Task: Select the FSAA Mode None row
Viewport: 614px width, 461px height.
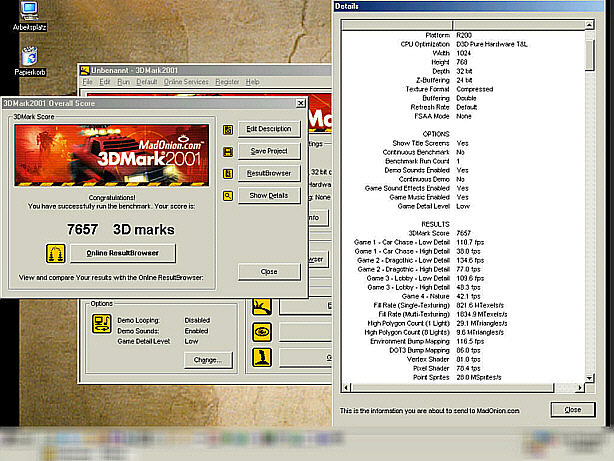Action: [x=463, y=116]
